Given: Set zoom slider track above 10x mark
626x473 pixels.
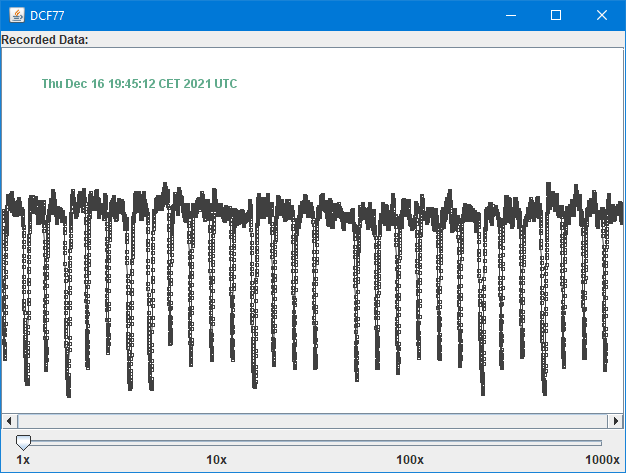Looking at the screenshot, I should tap(216, 441).
